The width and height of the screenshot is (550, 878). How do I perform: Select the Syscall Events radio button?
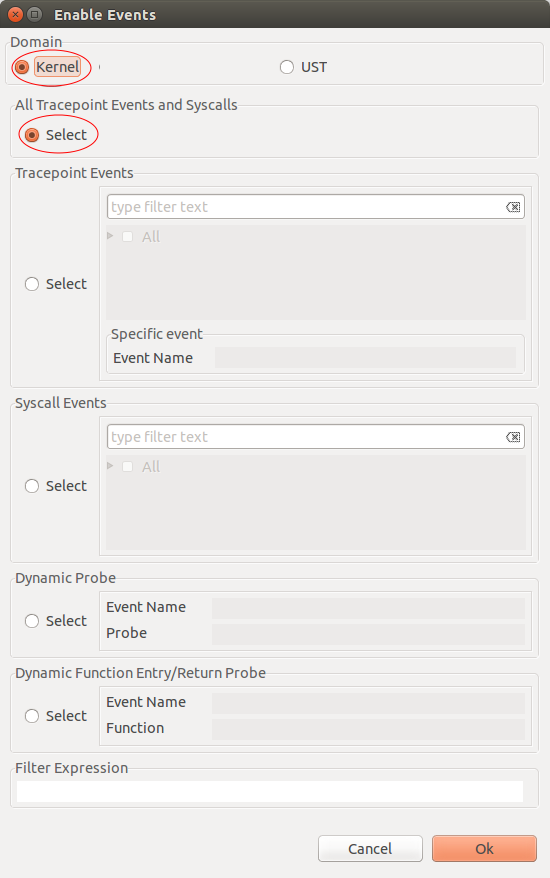(x=32, y=486)
